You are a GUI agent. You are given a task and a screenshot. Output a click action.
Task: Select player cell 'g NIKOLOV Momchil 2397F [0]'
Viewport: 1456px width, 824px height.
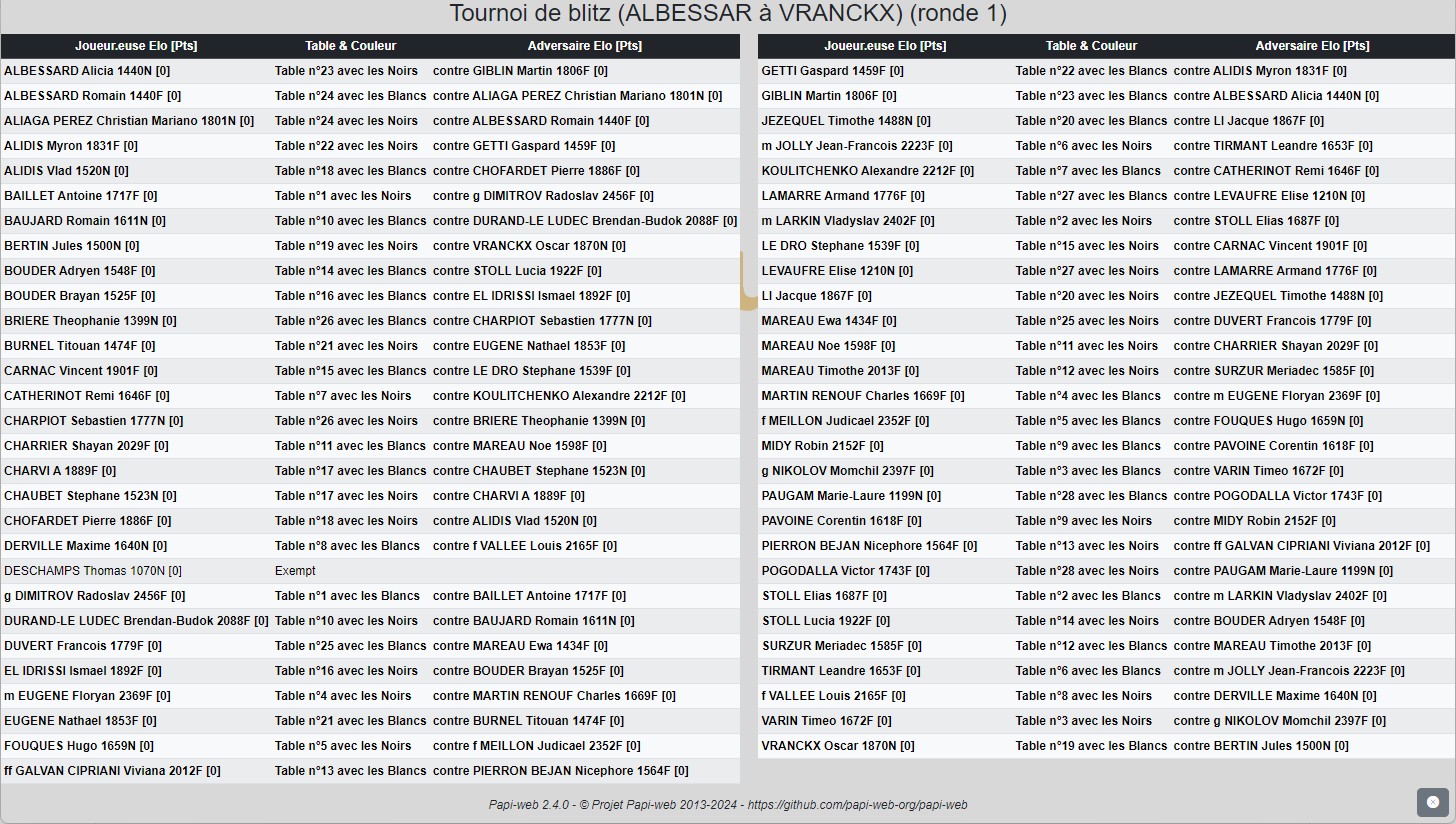(x=848, y=471)
